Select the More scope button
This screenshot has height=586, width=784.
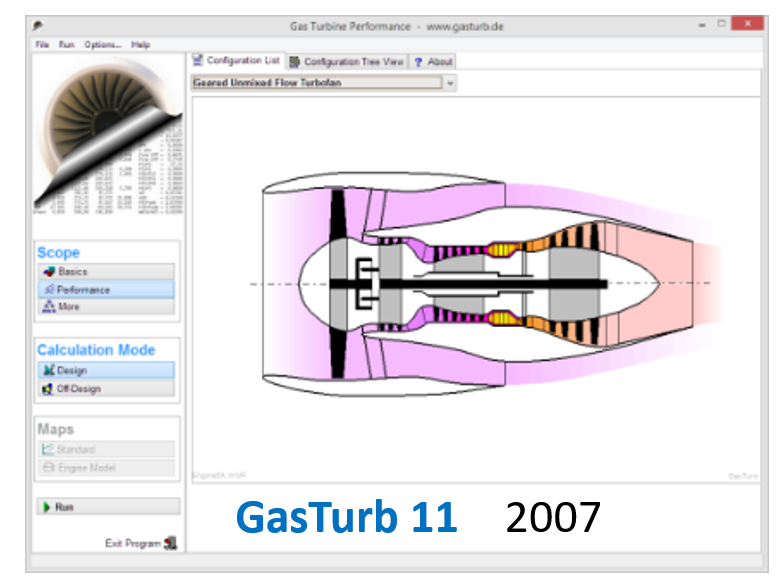[106, 306]
